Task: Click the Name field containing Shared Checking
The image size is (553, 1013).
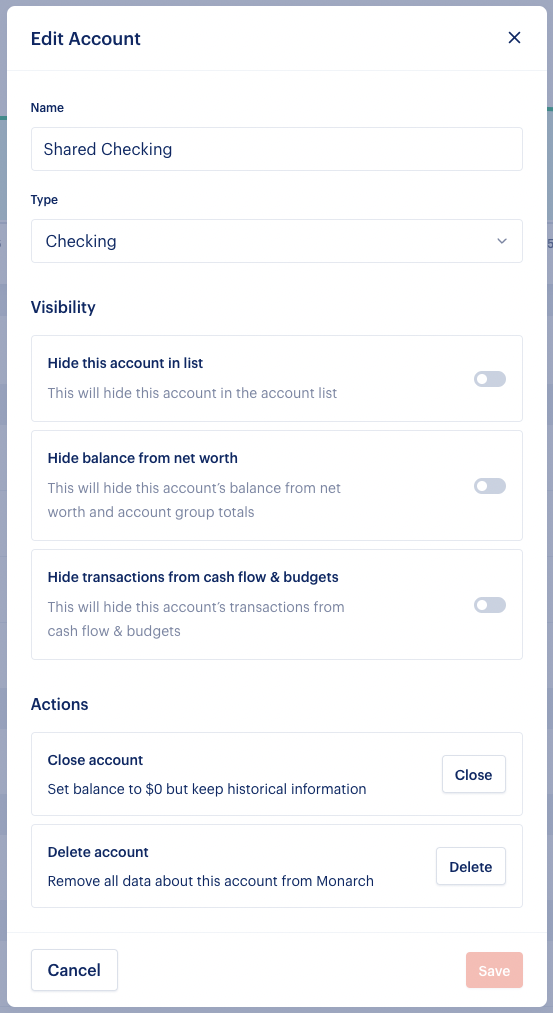Action: pos(276,149)
